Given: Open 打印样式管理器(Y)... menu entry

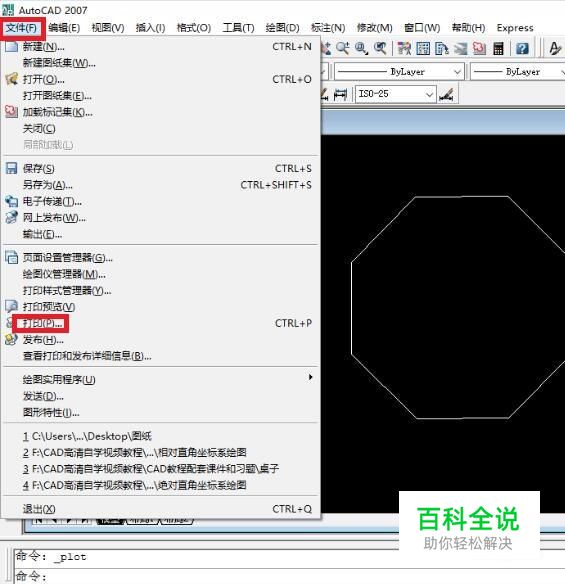Looking at the screenshot, I should (x=159, y=290).
